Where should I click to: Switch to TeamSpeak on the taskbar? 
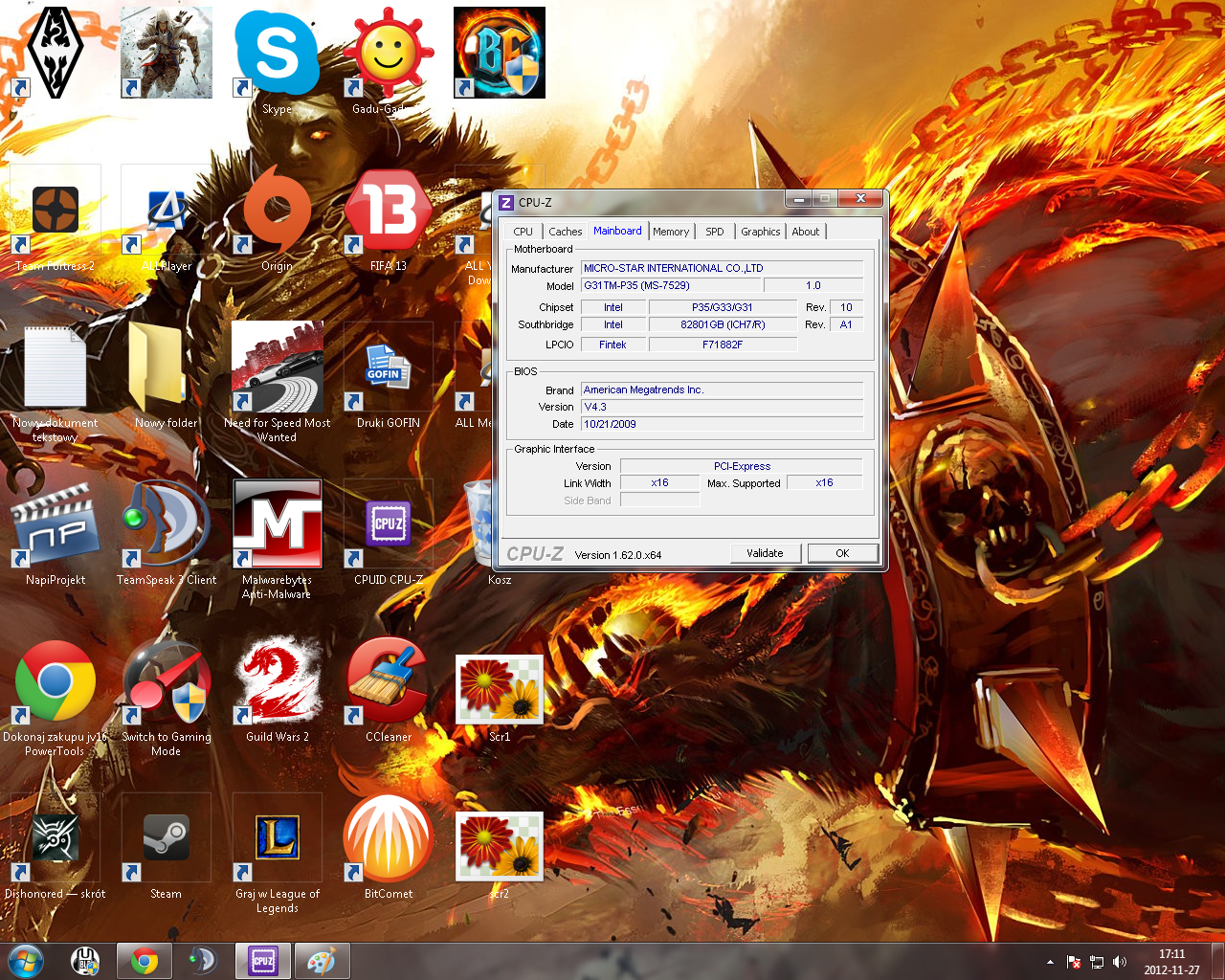click(203, 961)
